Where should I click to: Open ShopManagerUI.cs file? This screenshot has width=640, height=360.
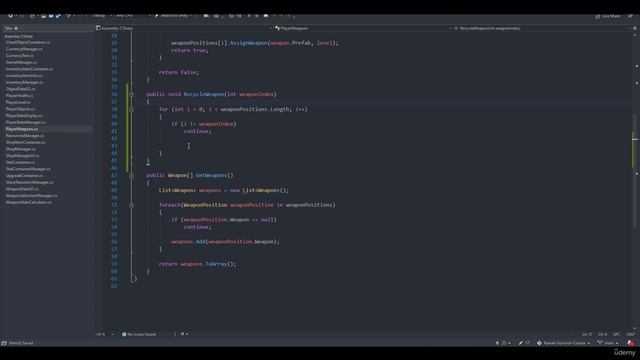click(22, 156)
